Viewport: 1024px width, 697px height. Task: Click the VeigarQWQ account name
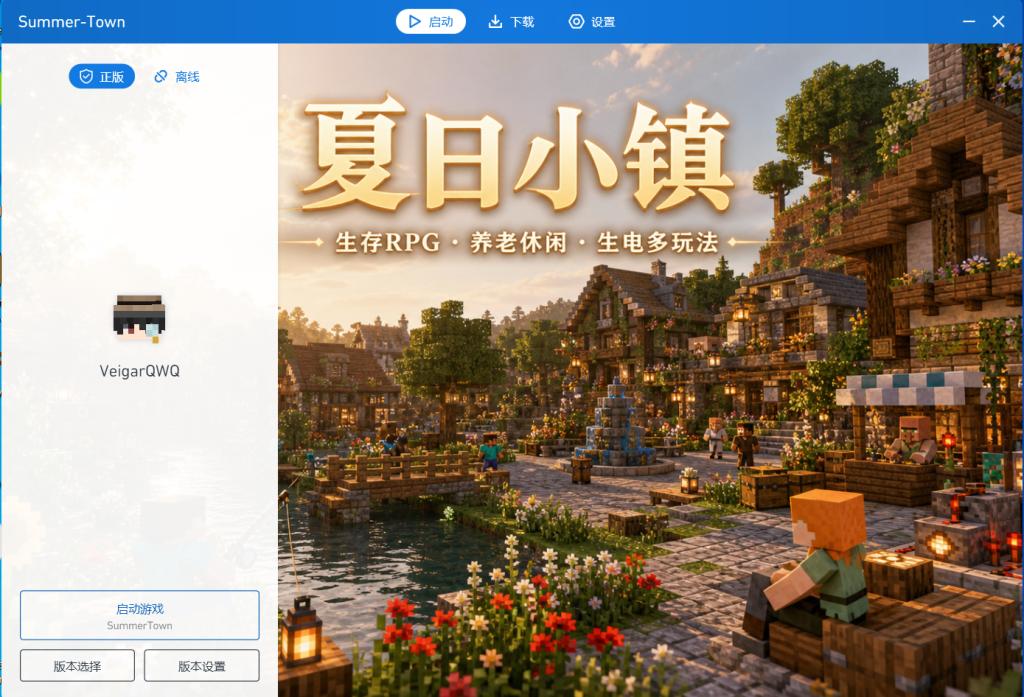[x=140, y=371]
